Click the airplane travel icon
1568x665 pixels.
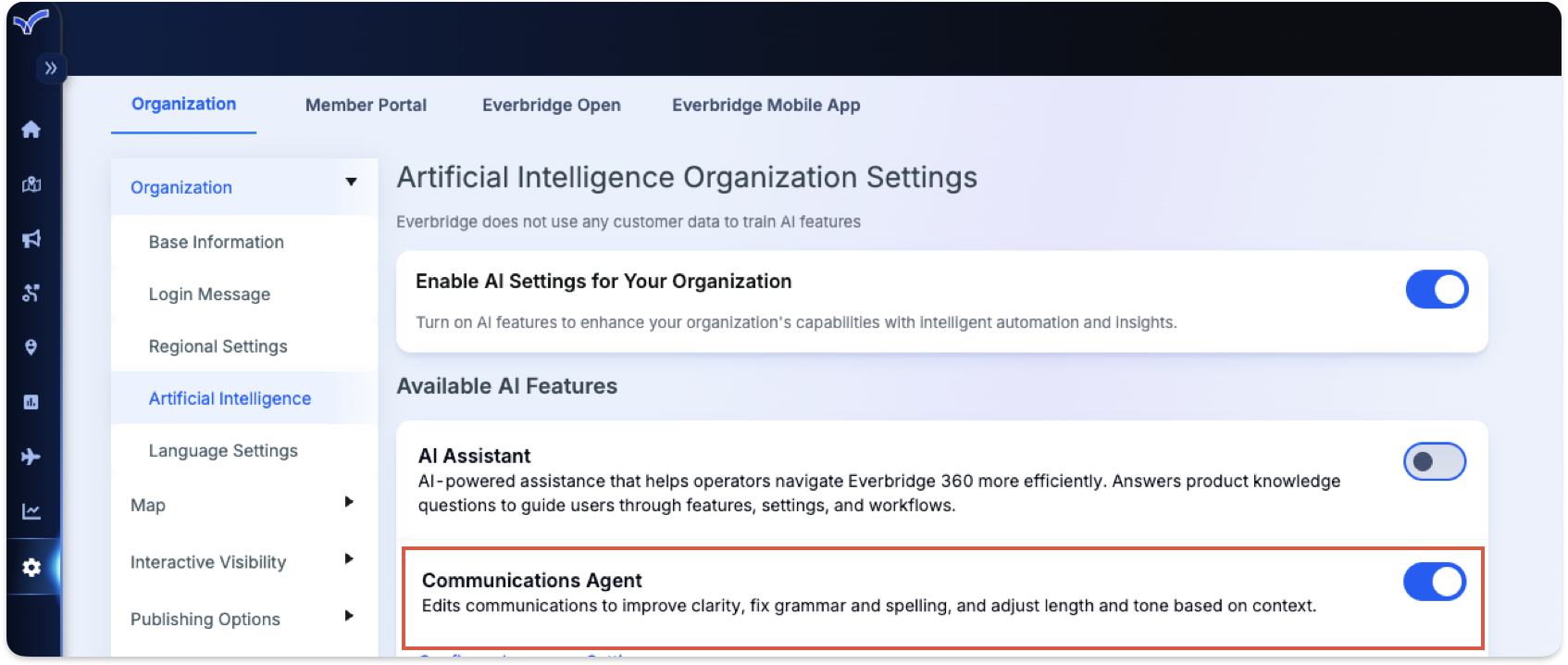31,457
